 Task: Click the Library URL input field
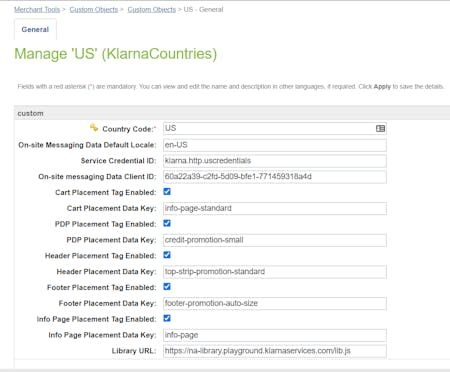275,351
